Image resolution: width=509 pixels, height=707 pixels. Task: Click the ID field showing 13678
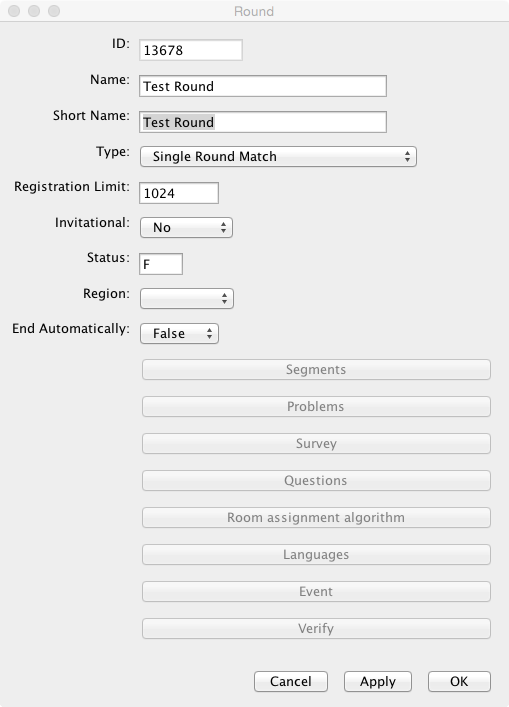click(191, 50)
